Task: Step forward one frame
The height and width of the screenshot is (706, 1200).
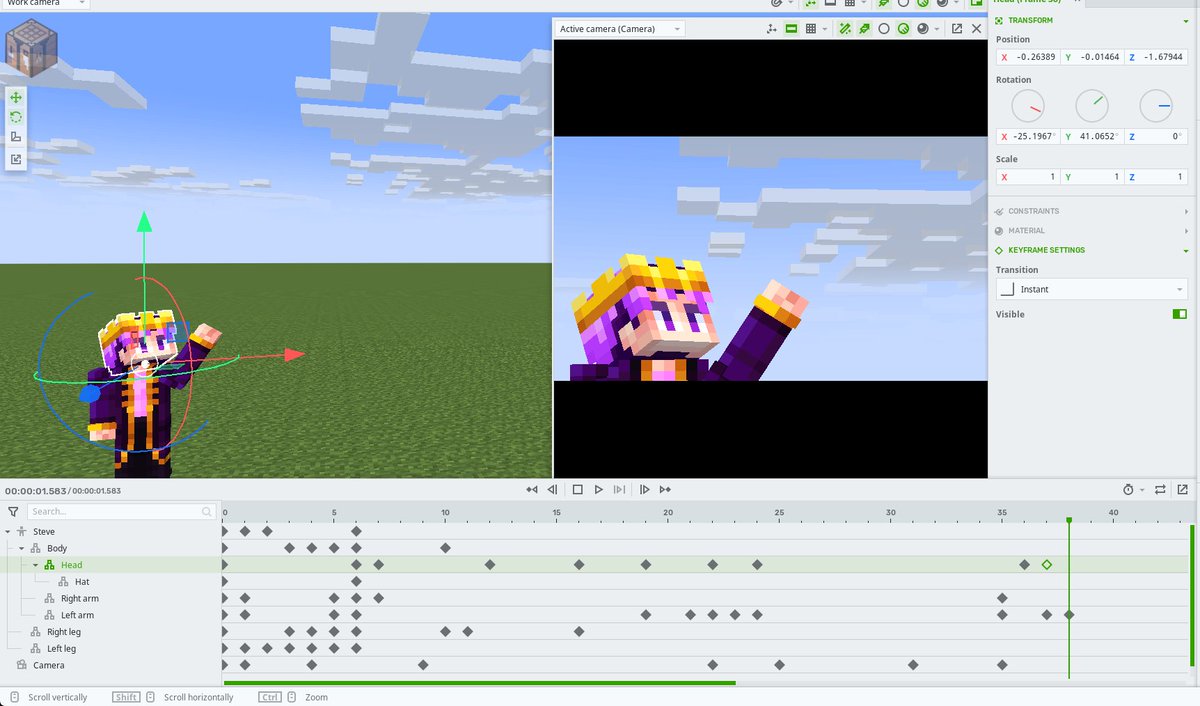Action: tap(644, 489)
